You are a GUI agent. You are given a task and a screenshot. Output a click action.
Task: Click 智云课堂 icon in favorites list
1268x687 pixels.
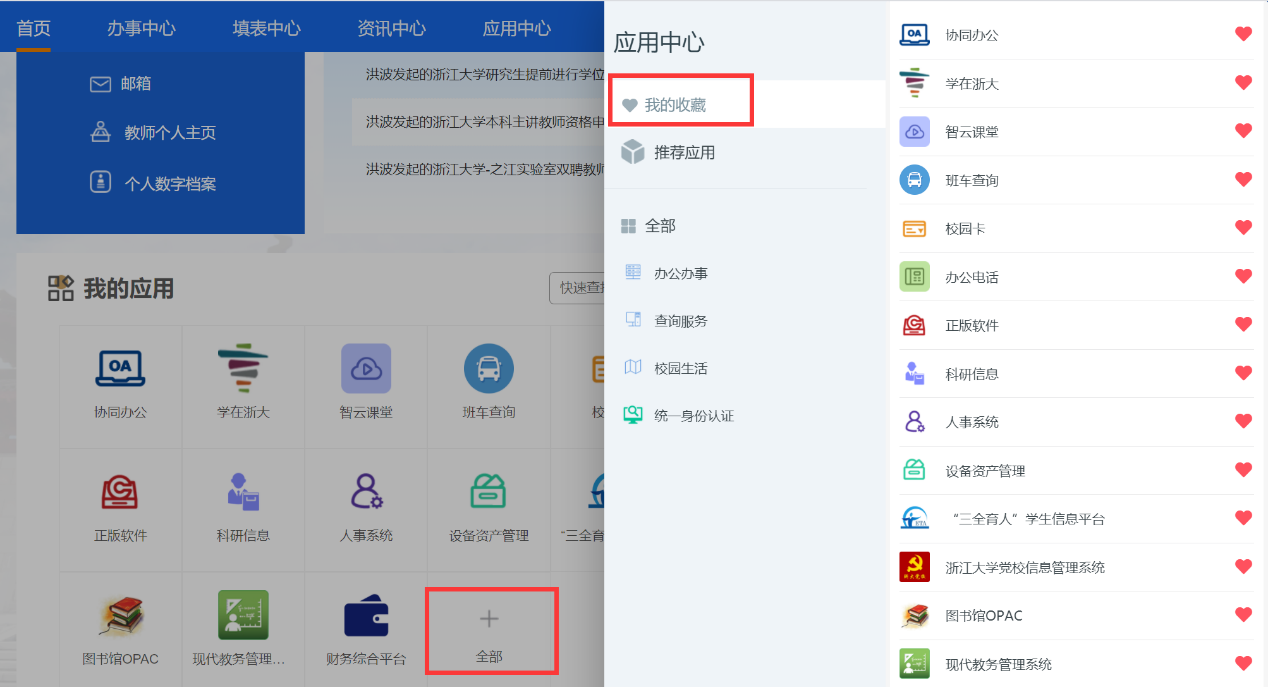(x=915, y=131)
